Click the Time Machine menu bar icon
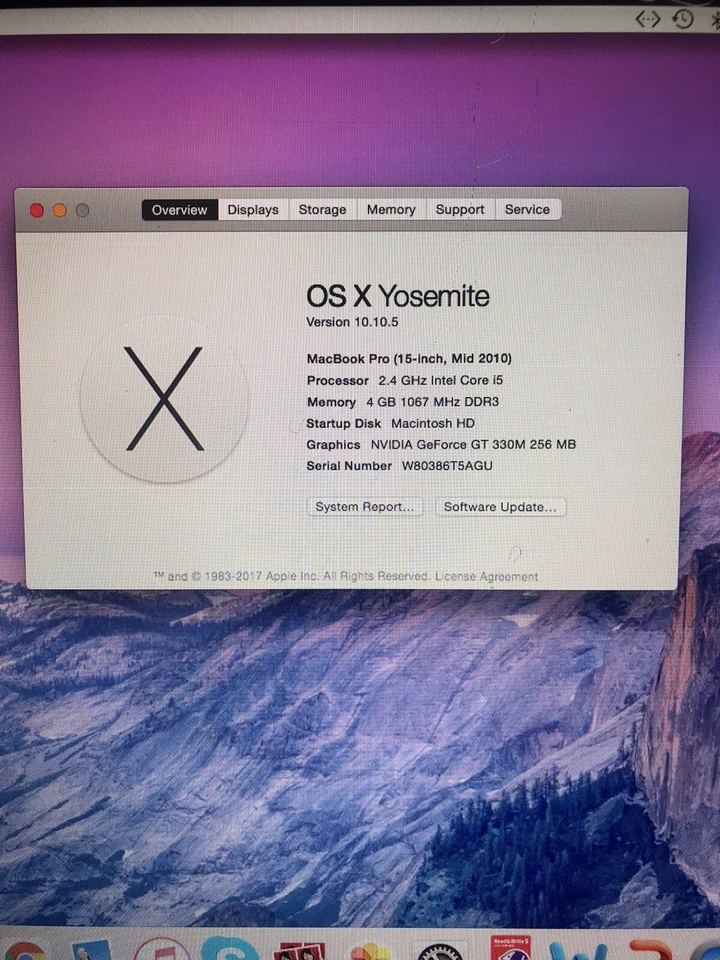 coord(683,19)
